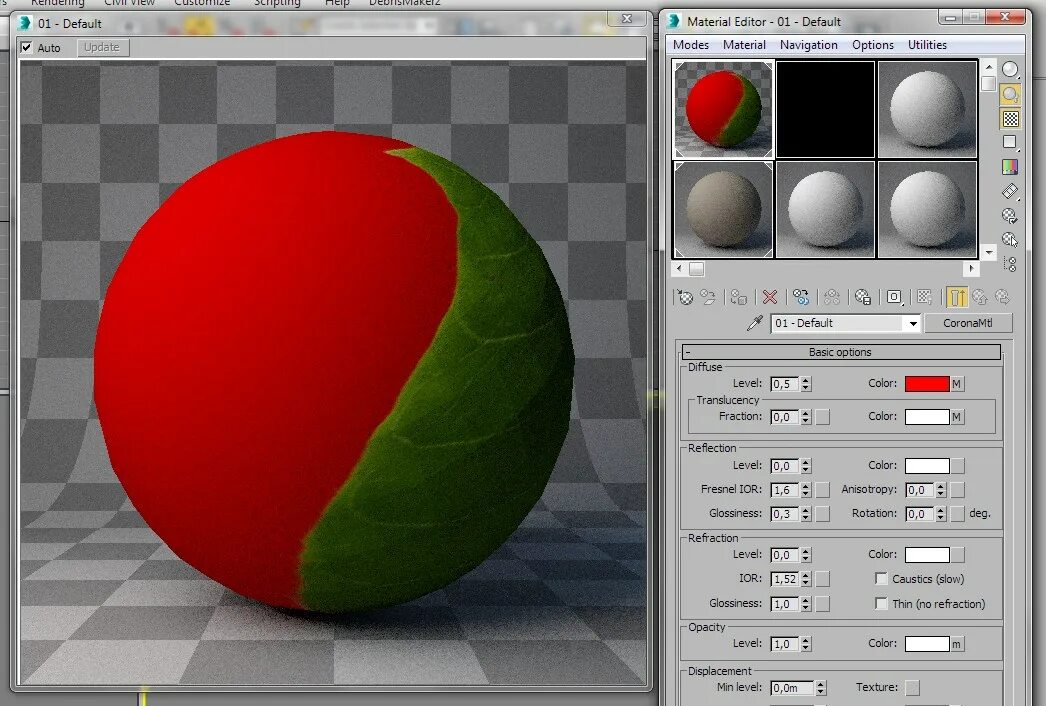Enable the Thin (no refraction) checkbox
The width and height of the screenshot is (1046, 706).
881,603
